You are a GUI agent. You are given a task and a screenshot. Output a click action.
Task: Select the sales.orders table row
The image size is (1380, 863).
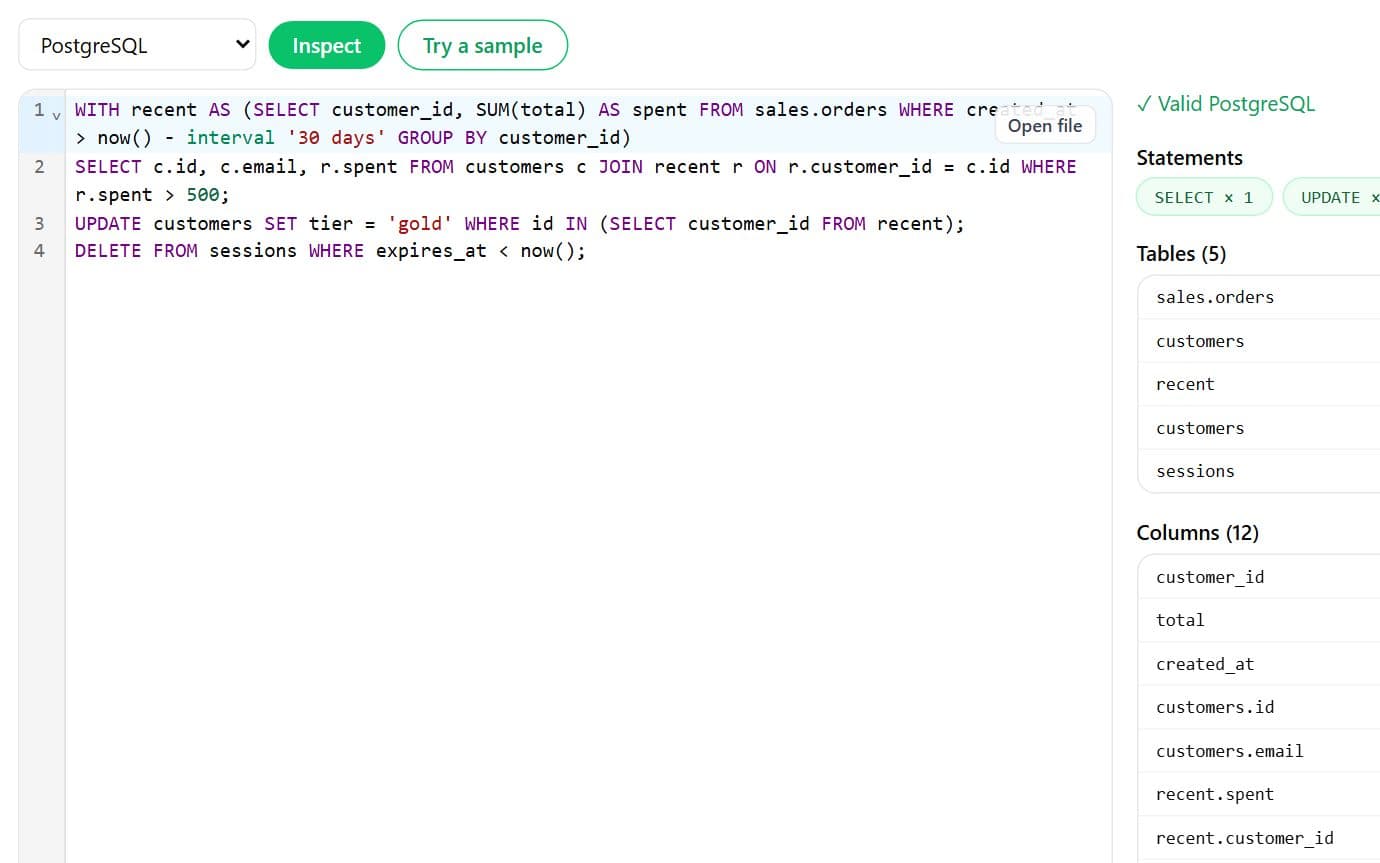[x=1259, y=297]
